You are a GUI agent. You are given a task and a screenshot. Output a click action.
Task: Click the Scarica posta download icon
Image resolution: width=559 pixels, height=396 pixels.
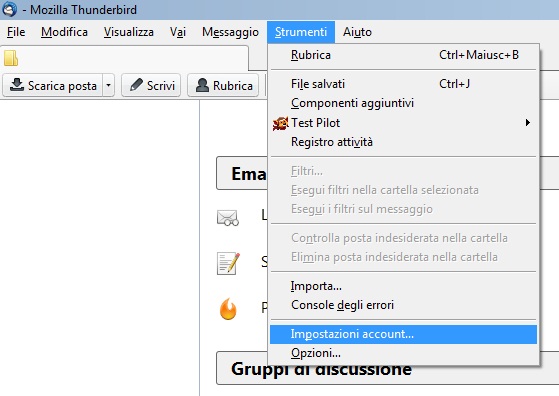tap(17, 85)
